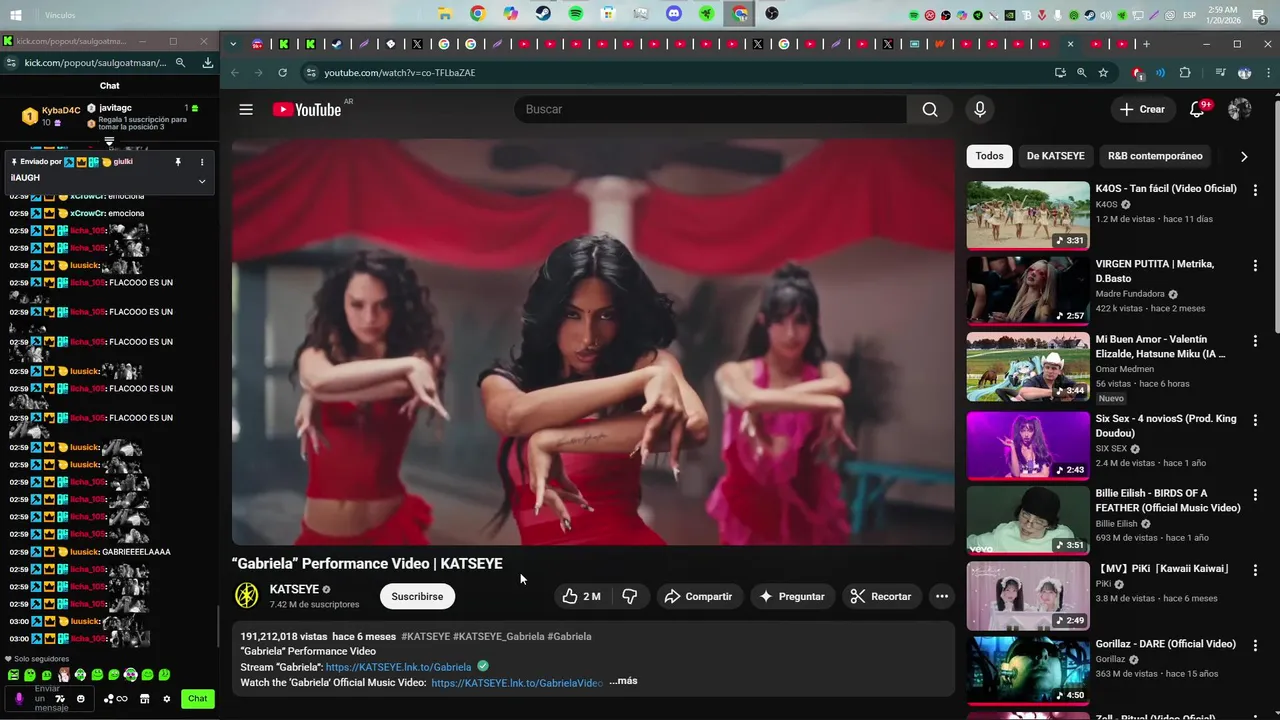This screenshot has width=1280, height=720.
Task: Download icon in Kick popout address bar
Action: tap(207, 62)
